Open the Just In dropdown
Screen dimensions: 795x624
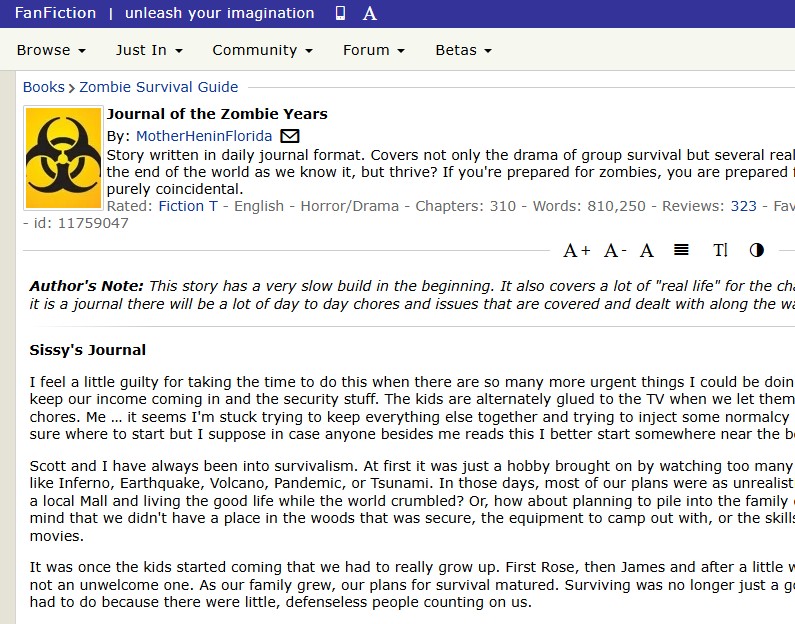[149, 50]
